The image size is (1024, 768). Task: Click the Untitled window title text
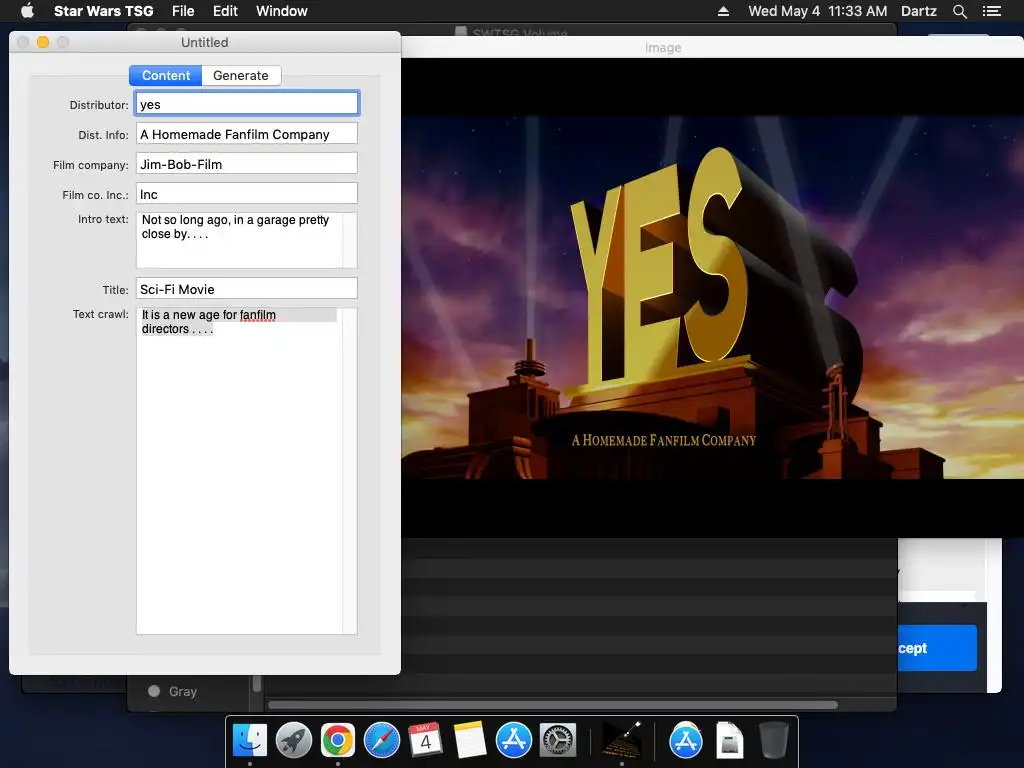pyautogui.click(x=204, y=42)
